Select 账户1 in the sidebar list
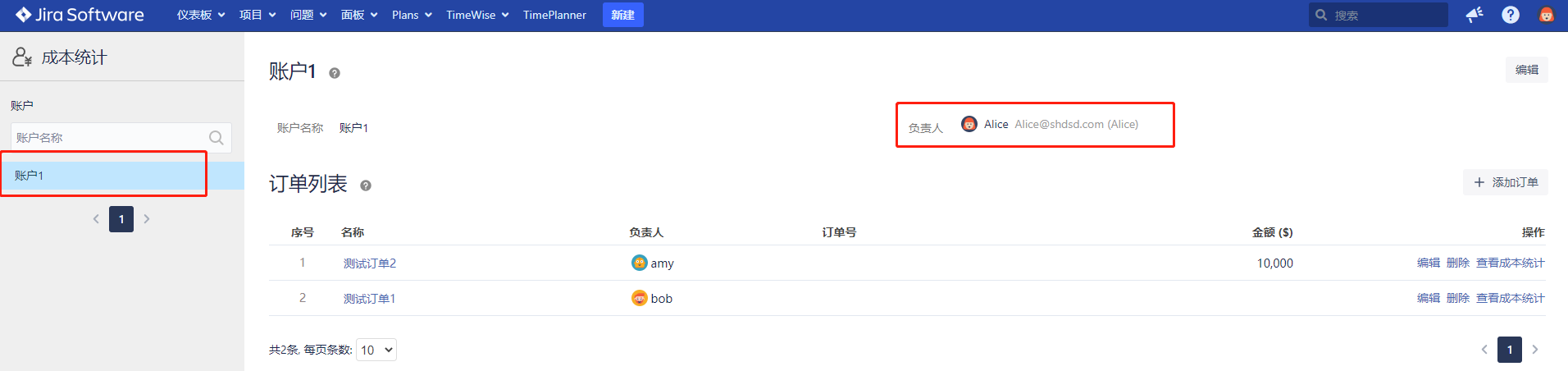1568x371 pixels. [x=30, y=176]
